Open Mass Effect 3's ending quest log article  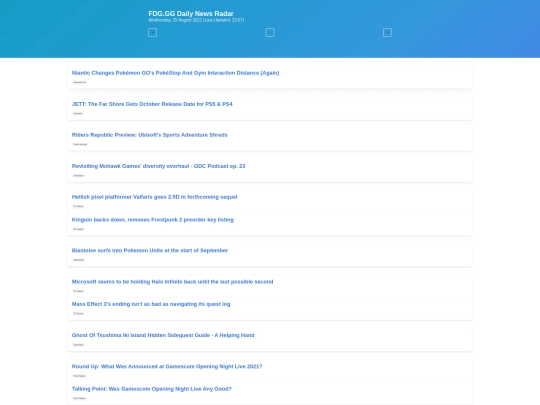click(x=151, y=304)
